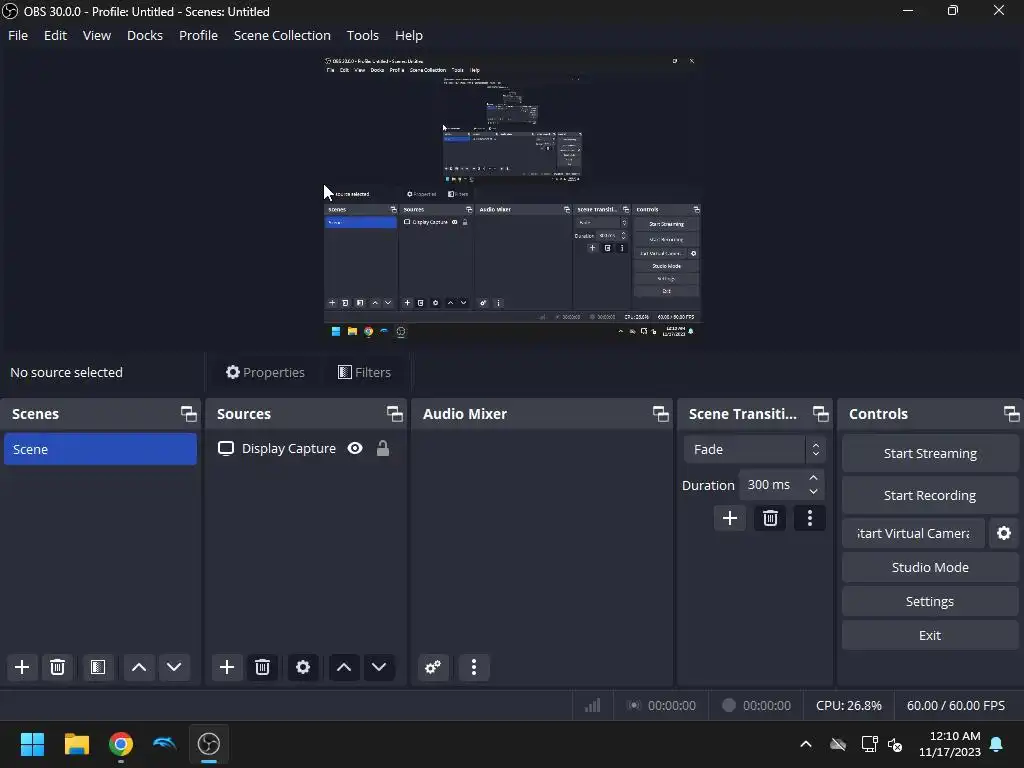Click OBS Studio taskbar icon

209,744
